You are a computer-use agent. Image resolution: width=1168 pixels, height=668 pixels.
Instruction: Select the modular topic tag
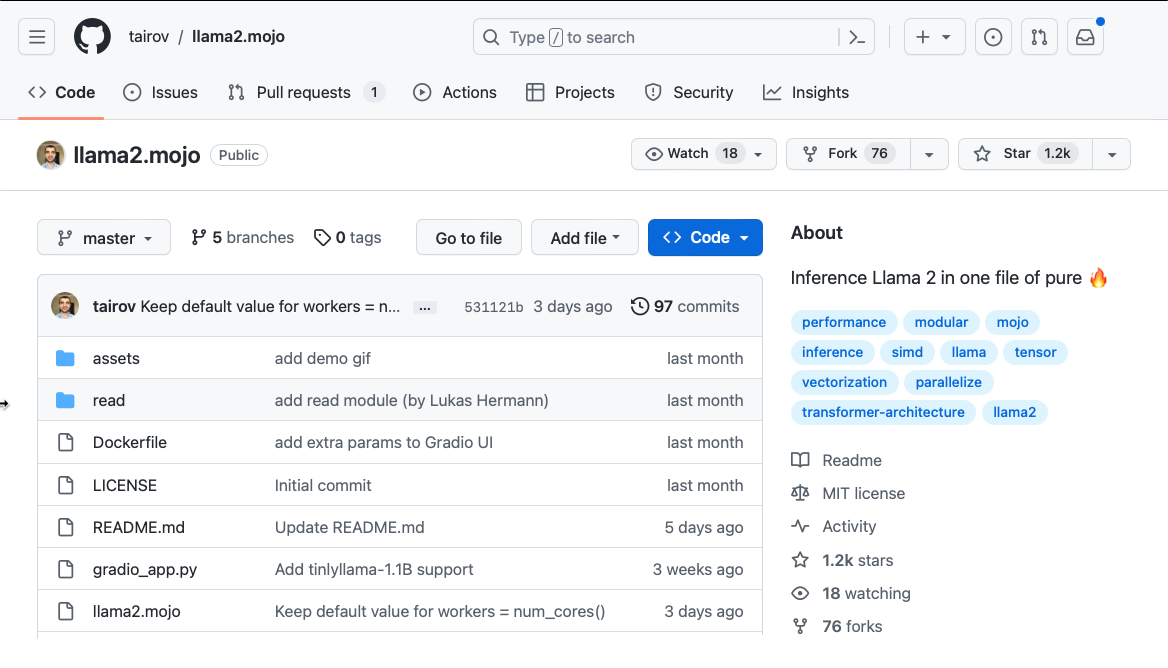click(941, 322)
